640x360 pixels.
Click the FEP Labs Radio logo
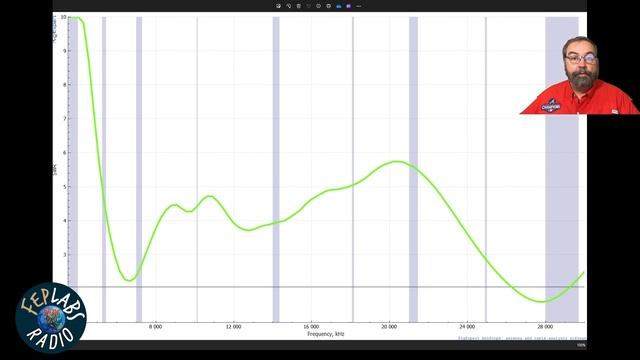coord(51,318)
